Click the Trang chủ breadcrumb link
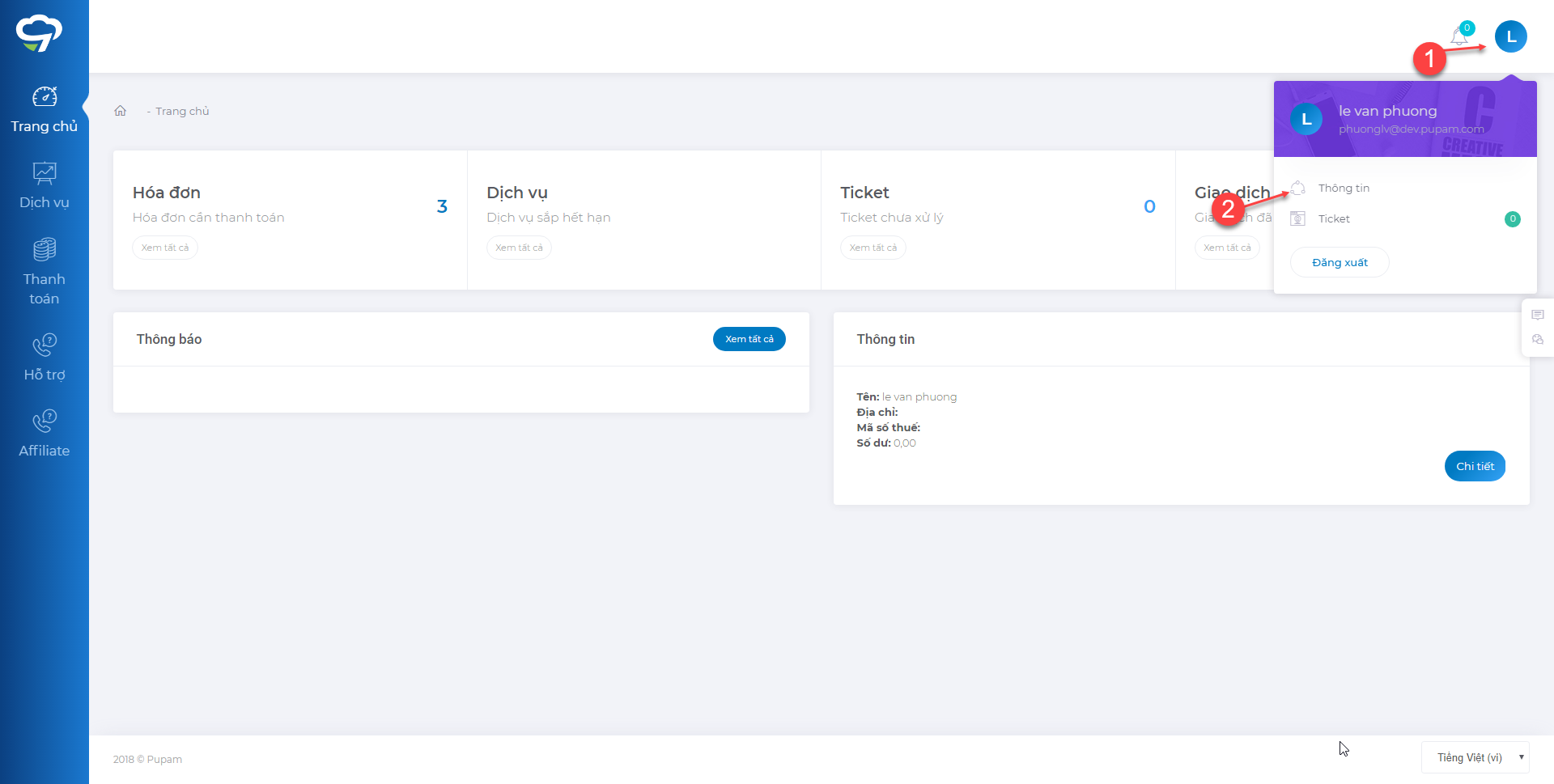Screen dimensions: 1554x784 pos(182,111)
